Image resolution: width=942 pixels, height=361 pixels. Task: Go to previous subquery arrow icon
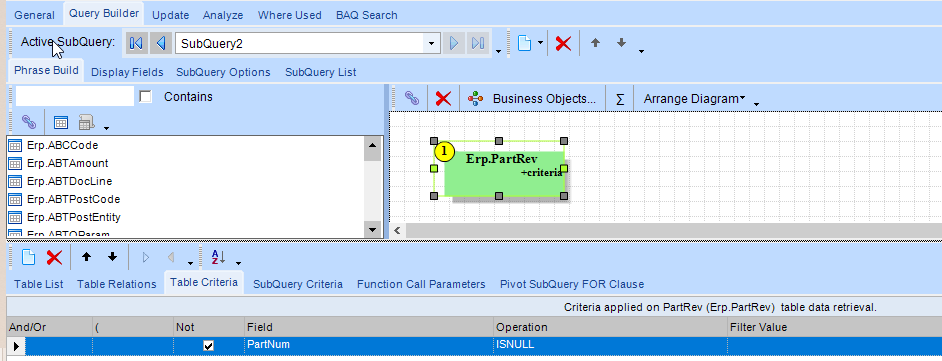tap(160, 43)
